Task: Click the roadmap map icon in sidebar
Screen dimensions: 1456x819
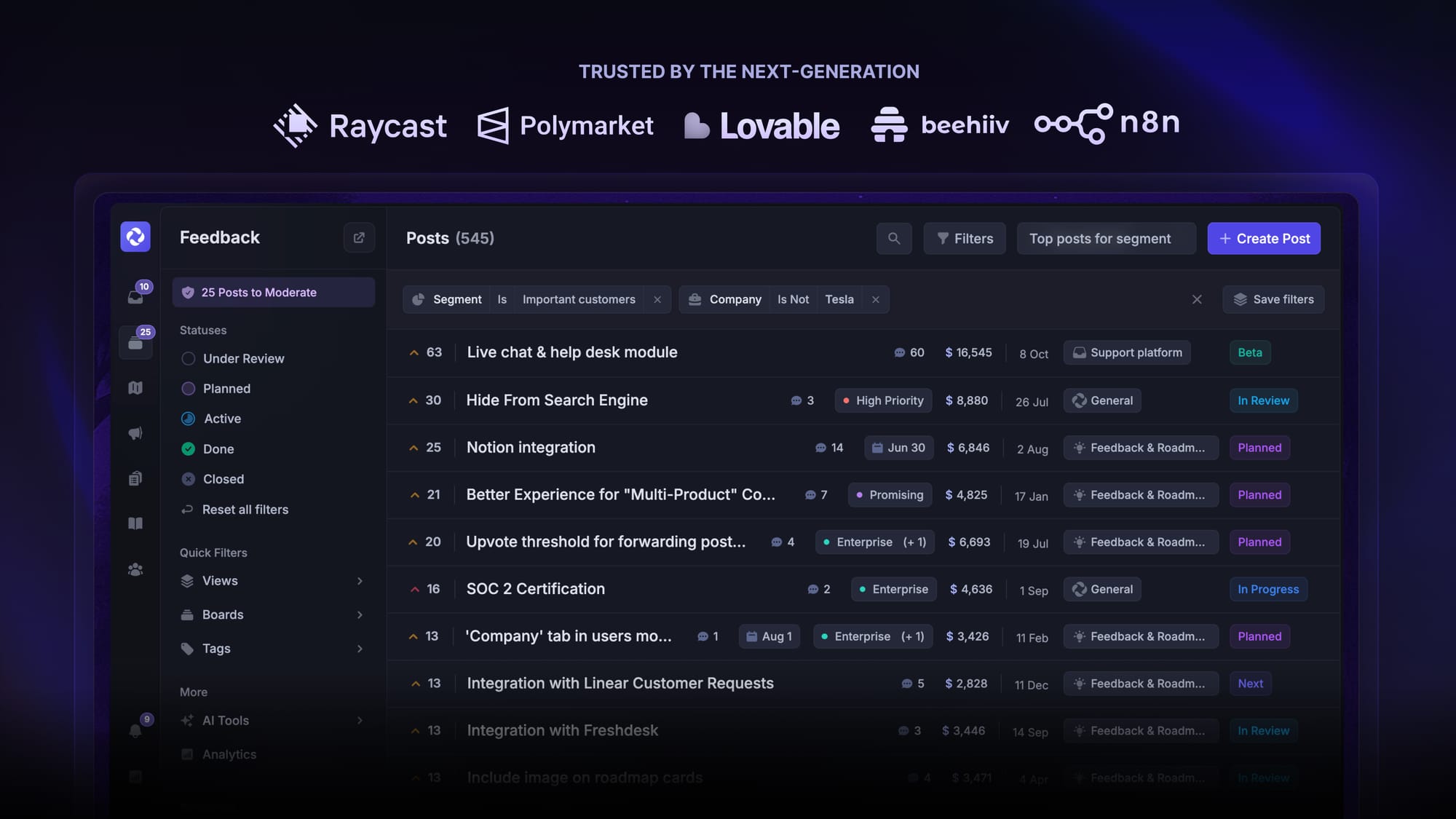Action: 135,388
